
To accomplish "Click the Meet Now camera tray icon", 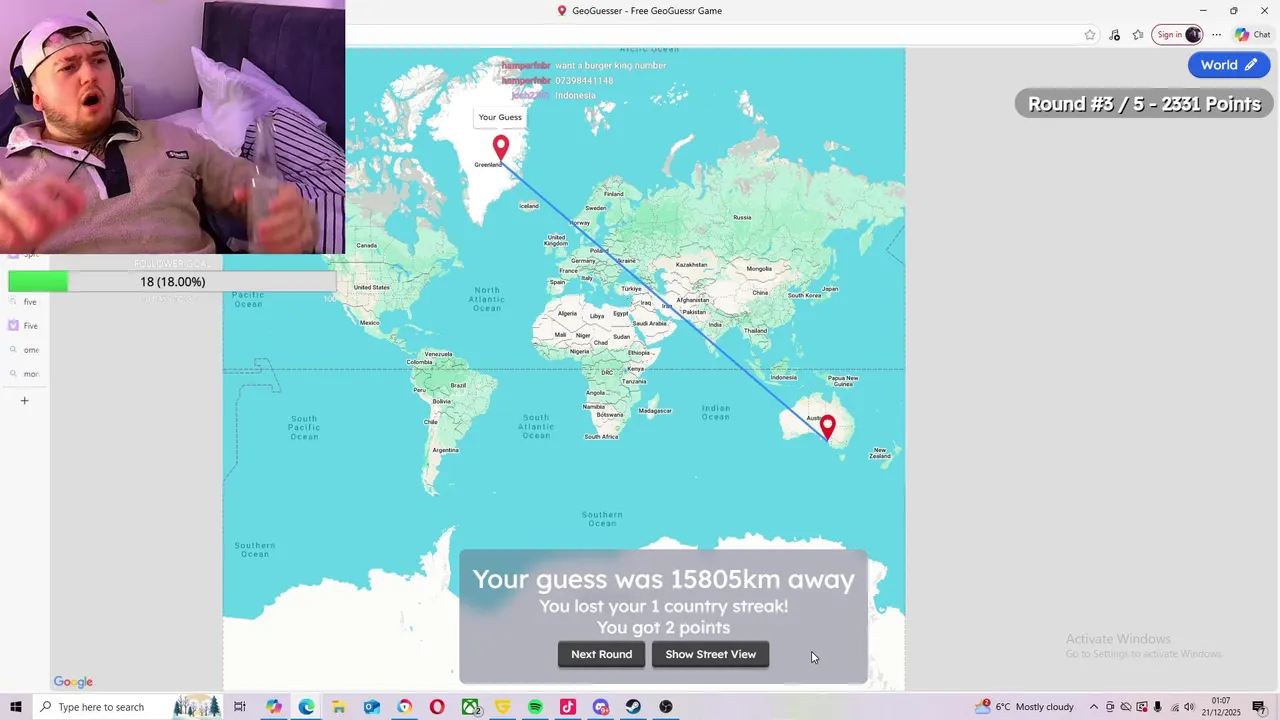I will 1110,707.
